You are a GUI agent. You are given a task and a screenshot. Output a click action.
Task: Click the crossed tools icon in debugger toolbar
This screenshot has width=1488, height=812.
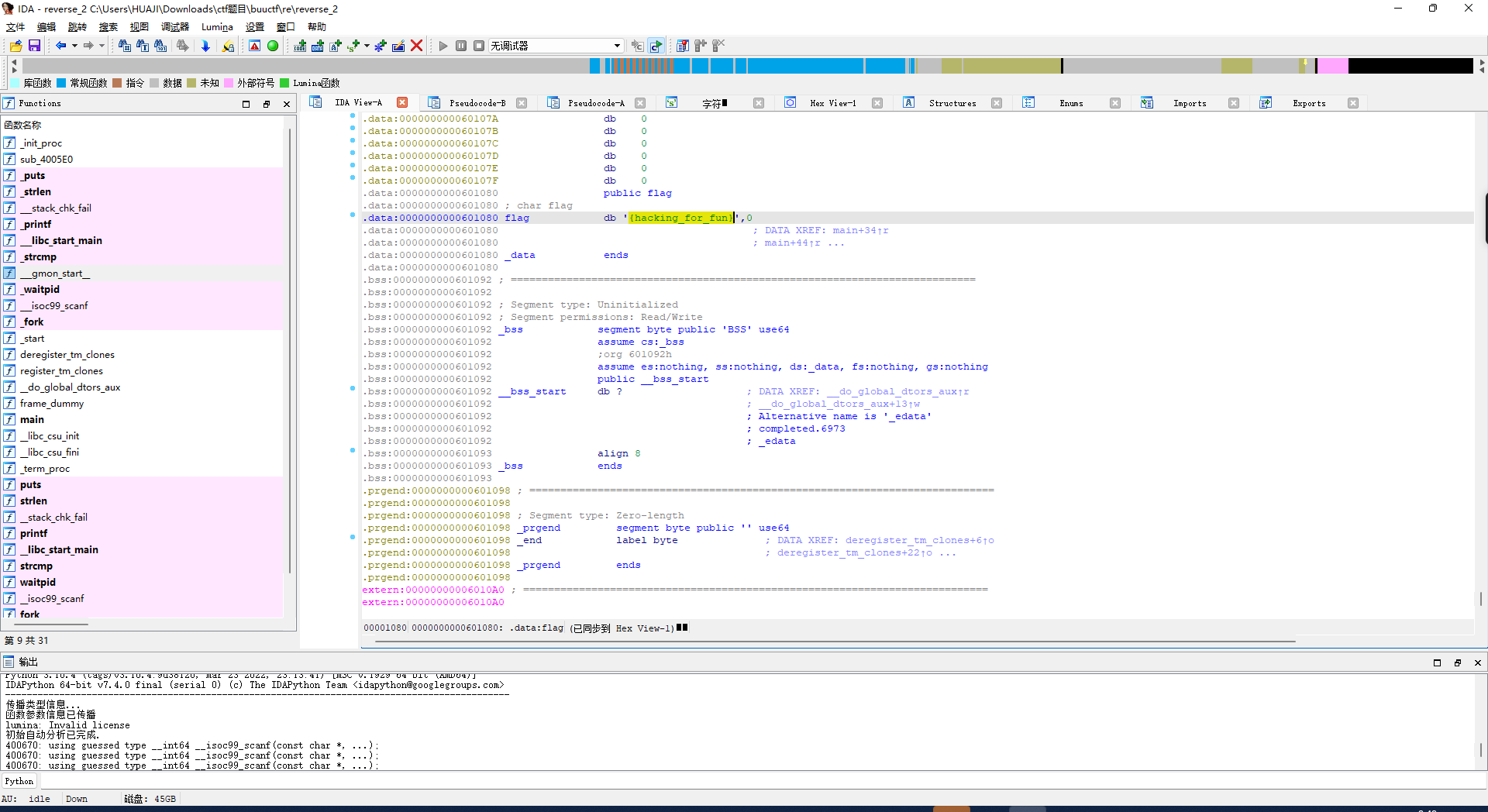pyautogui.click(x=718, y=46)
